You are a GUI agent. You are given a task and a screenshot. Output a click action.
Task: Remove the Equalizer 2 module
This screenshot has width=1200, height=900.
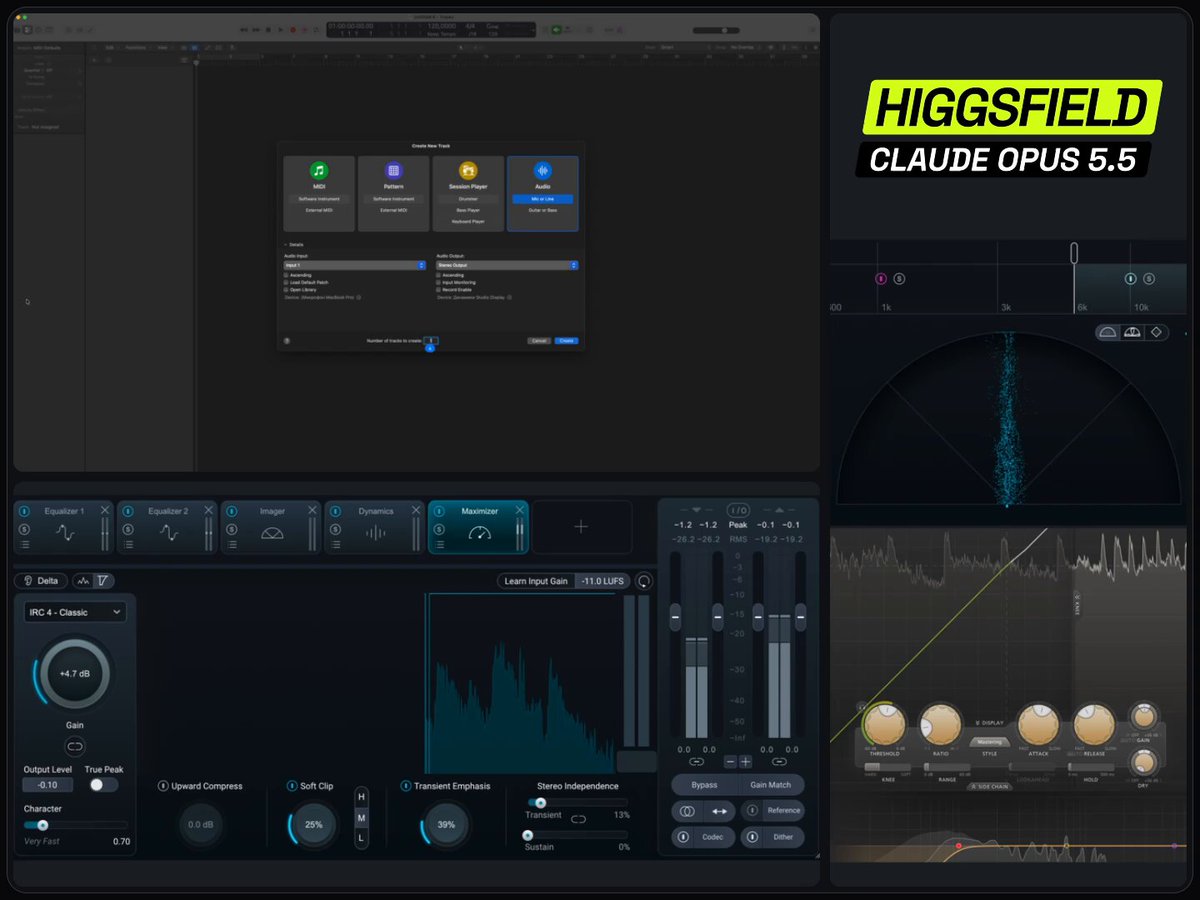209,510
